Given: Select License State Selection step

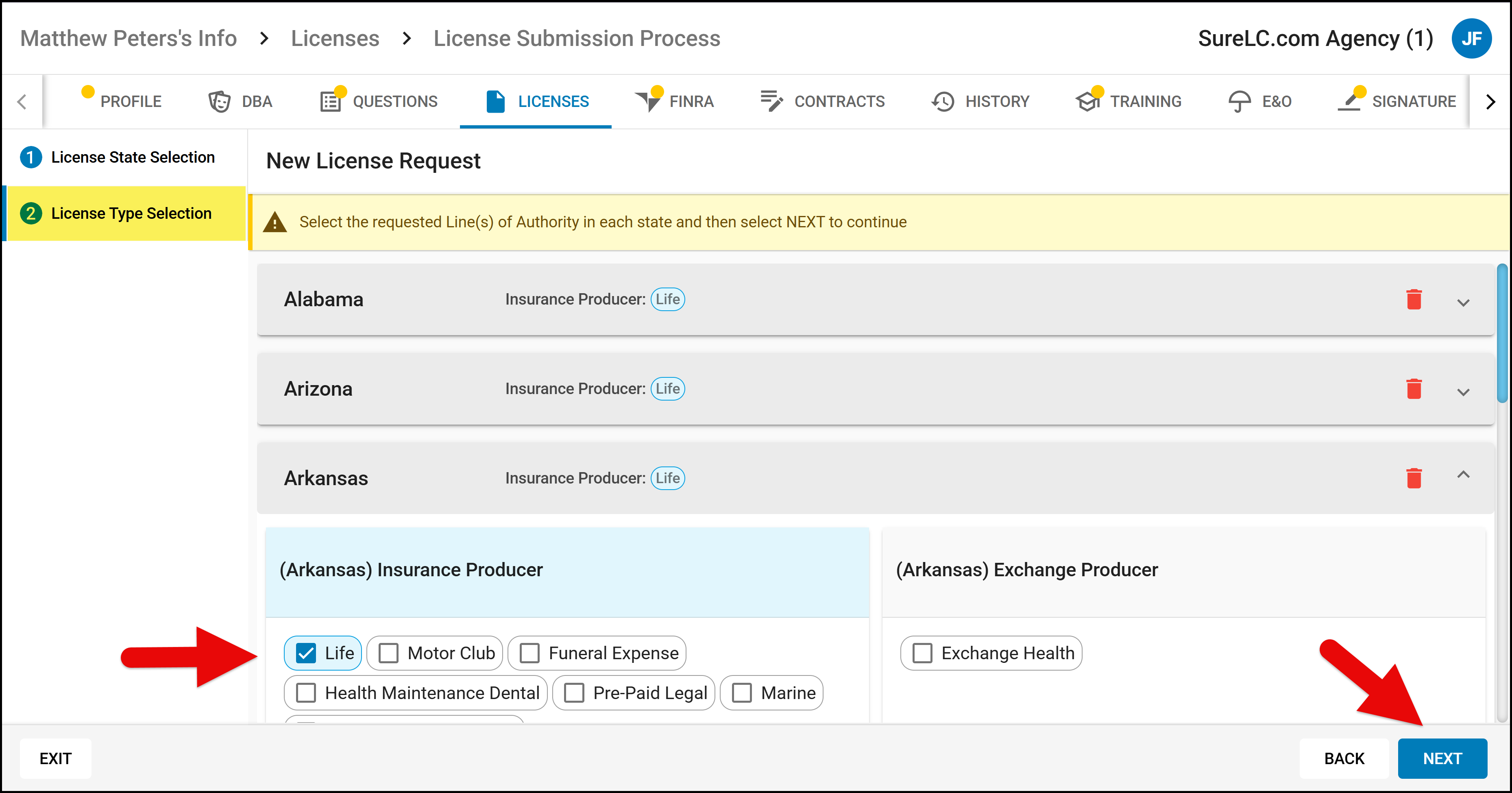Looking at the screenshot, I should pos(124,157).
